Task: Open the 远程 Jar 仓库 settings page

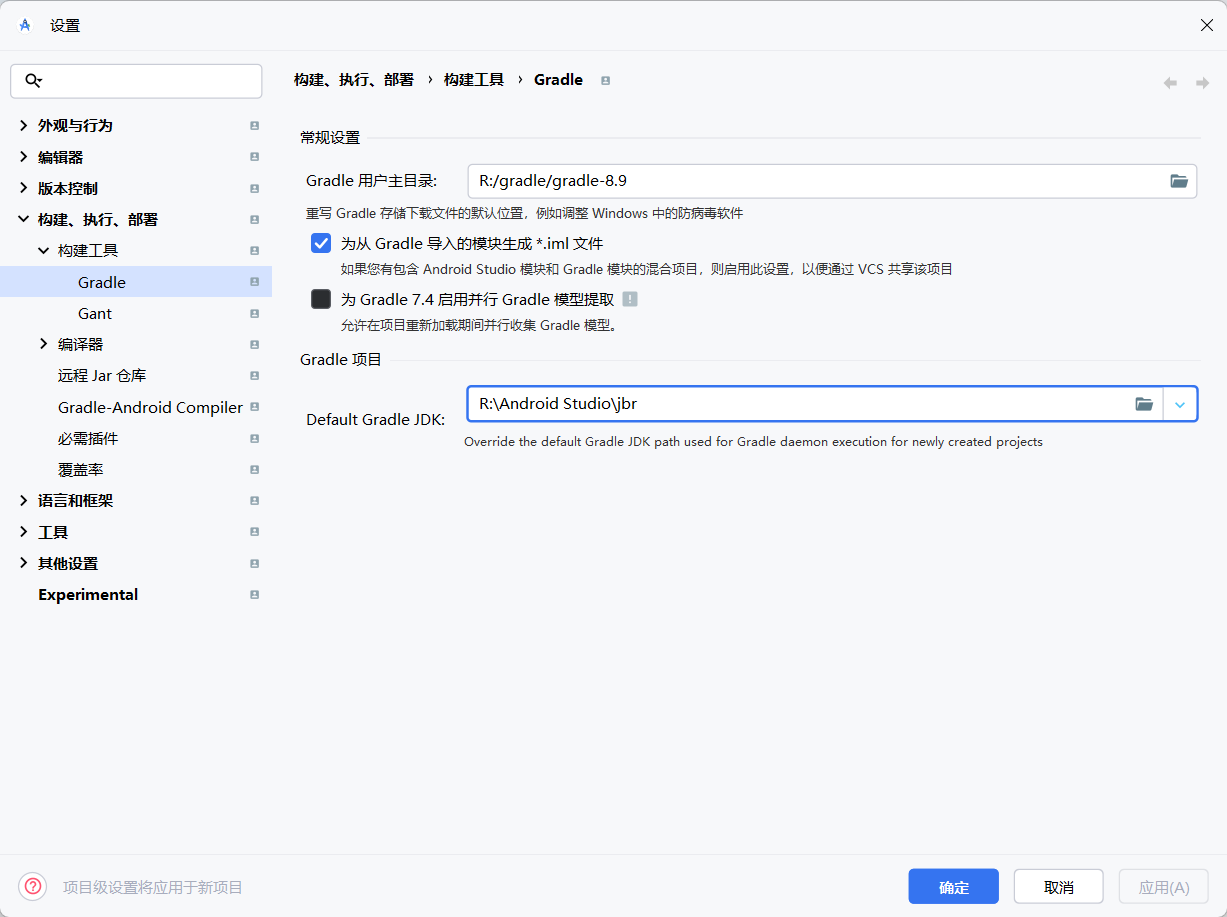Action: coord(102,375)
